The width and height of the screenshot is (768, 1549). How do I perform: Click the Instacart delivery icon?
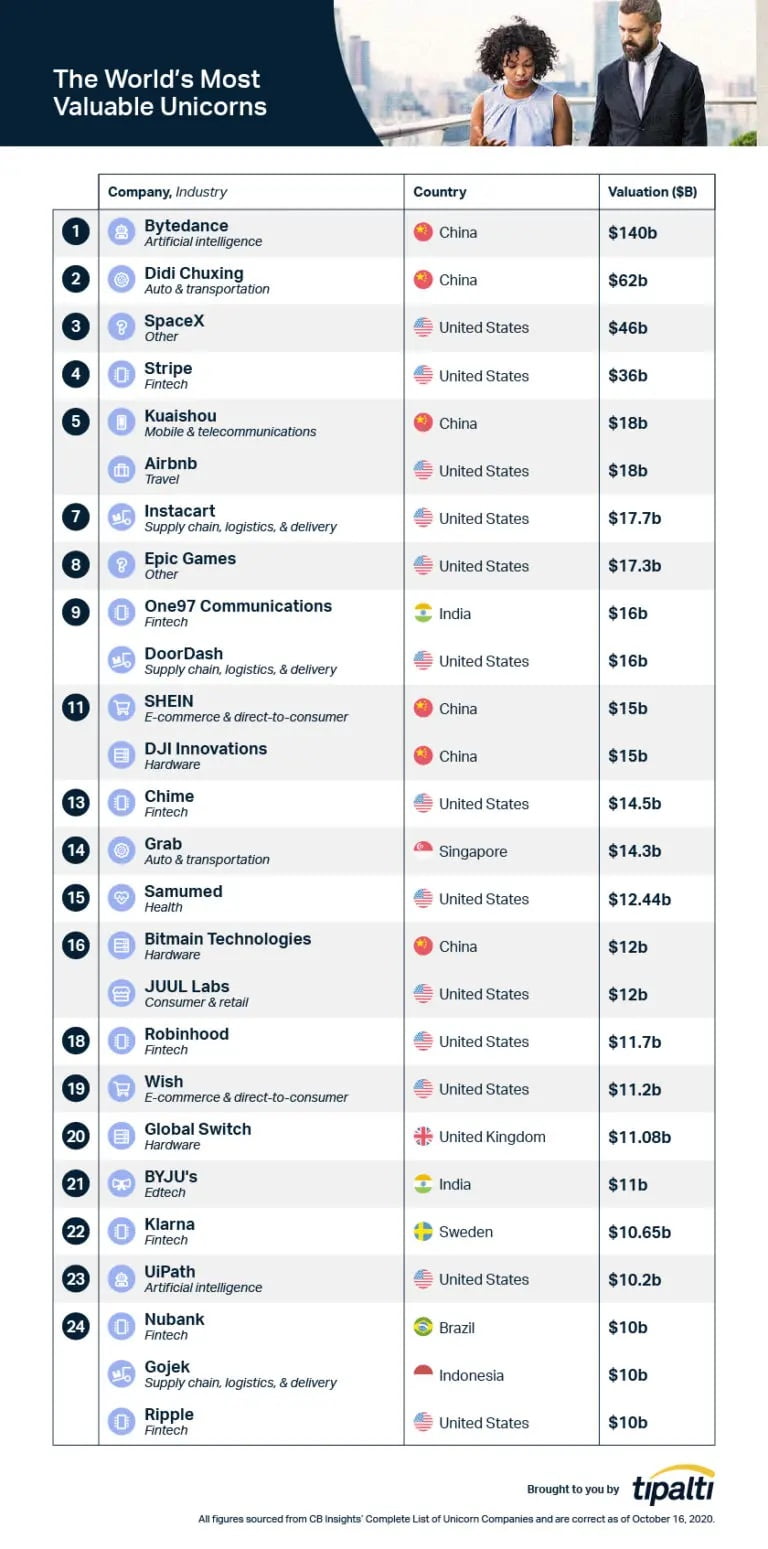point(121,518)
